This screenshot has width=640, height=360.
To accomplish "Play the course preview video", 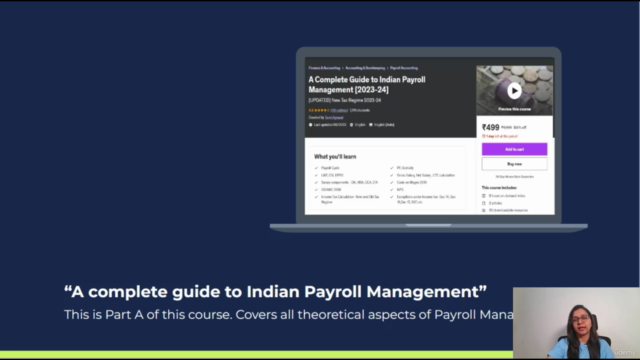I will (x=514, y=91).
